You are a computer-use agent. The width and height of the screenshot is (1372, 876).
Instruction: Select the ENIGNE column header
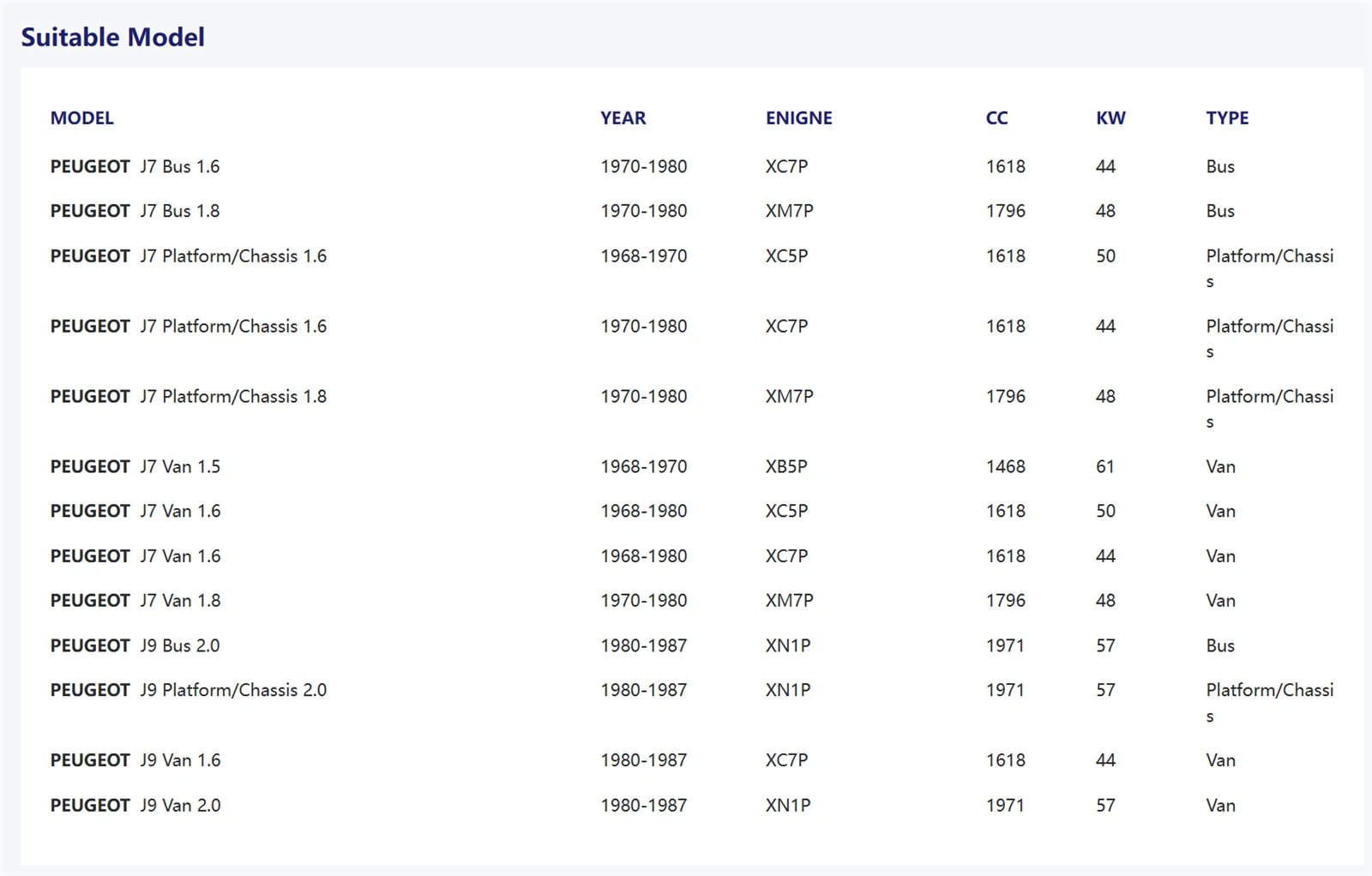(799, 118)
